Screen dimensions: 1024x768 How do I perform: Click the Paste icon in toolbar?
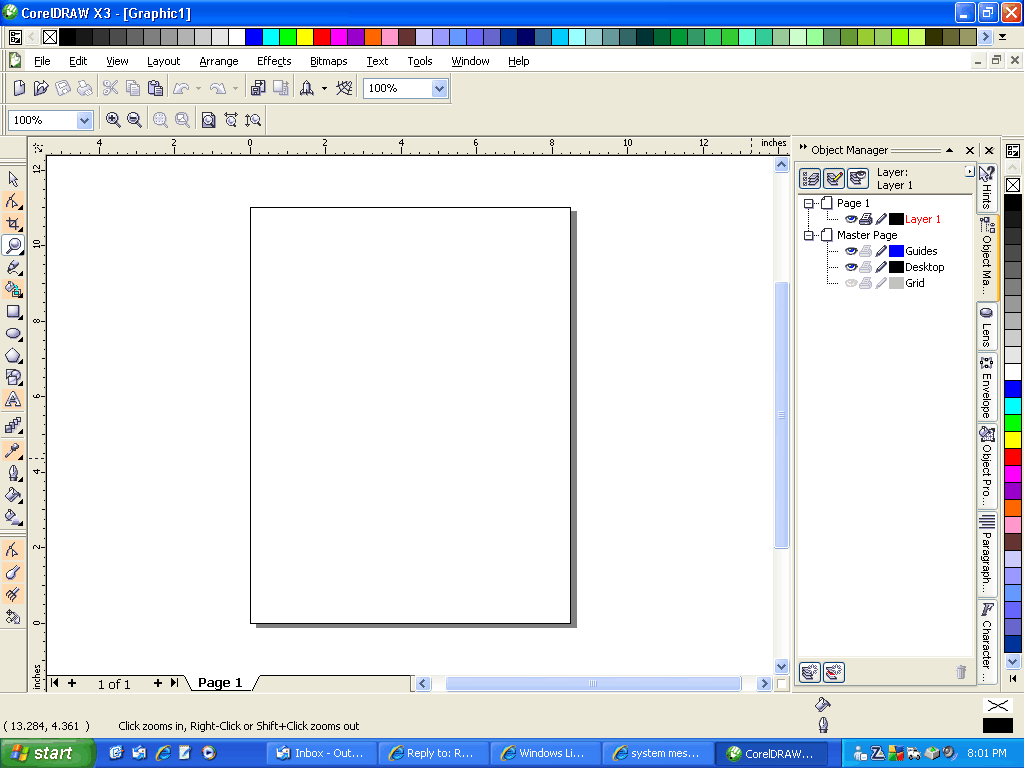pyautogui.click(x=155, y=88)
